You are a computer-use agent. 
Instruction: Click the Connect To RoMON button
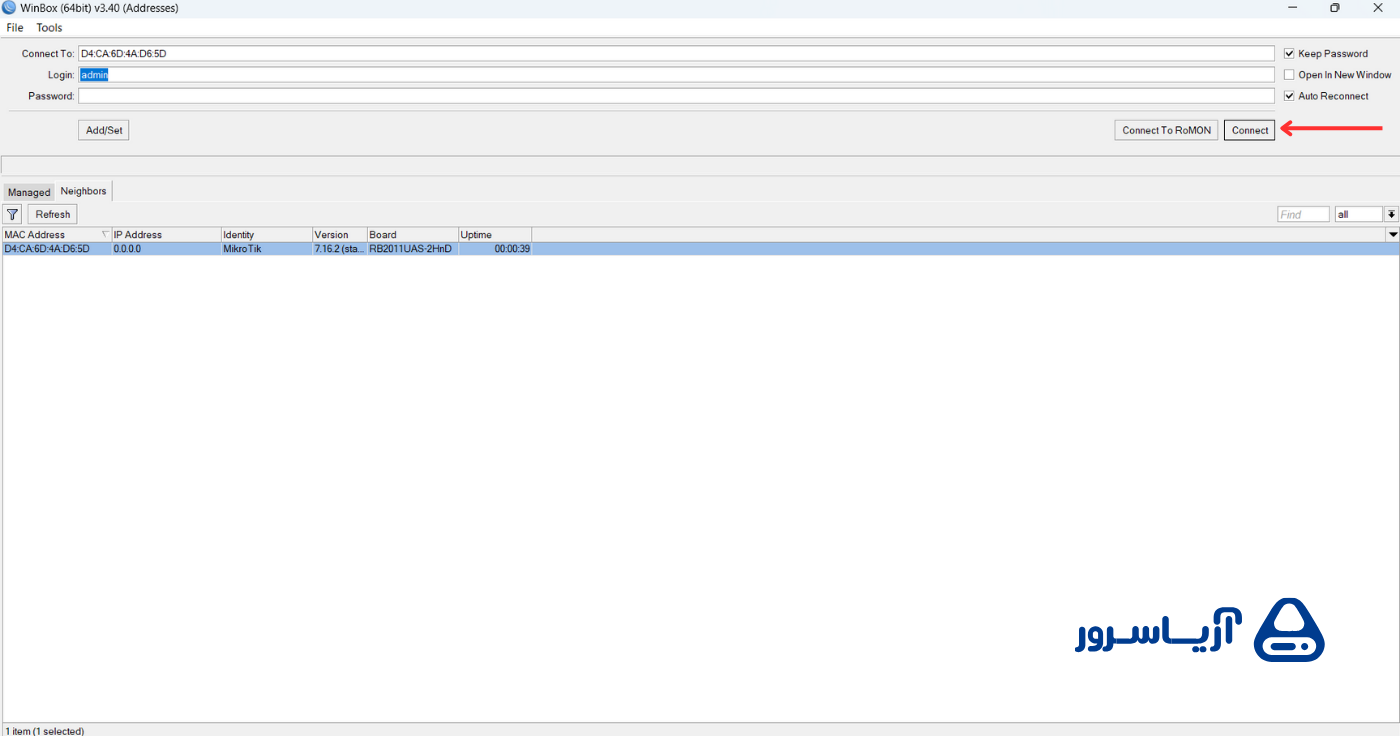[1166, 130]
